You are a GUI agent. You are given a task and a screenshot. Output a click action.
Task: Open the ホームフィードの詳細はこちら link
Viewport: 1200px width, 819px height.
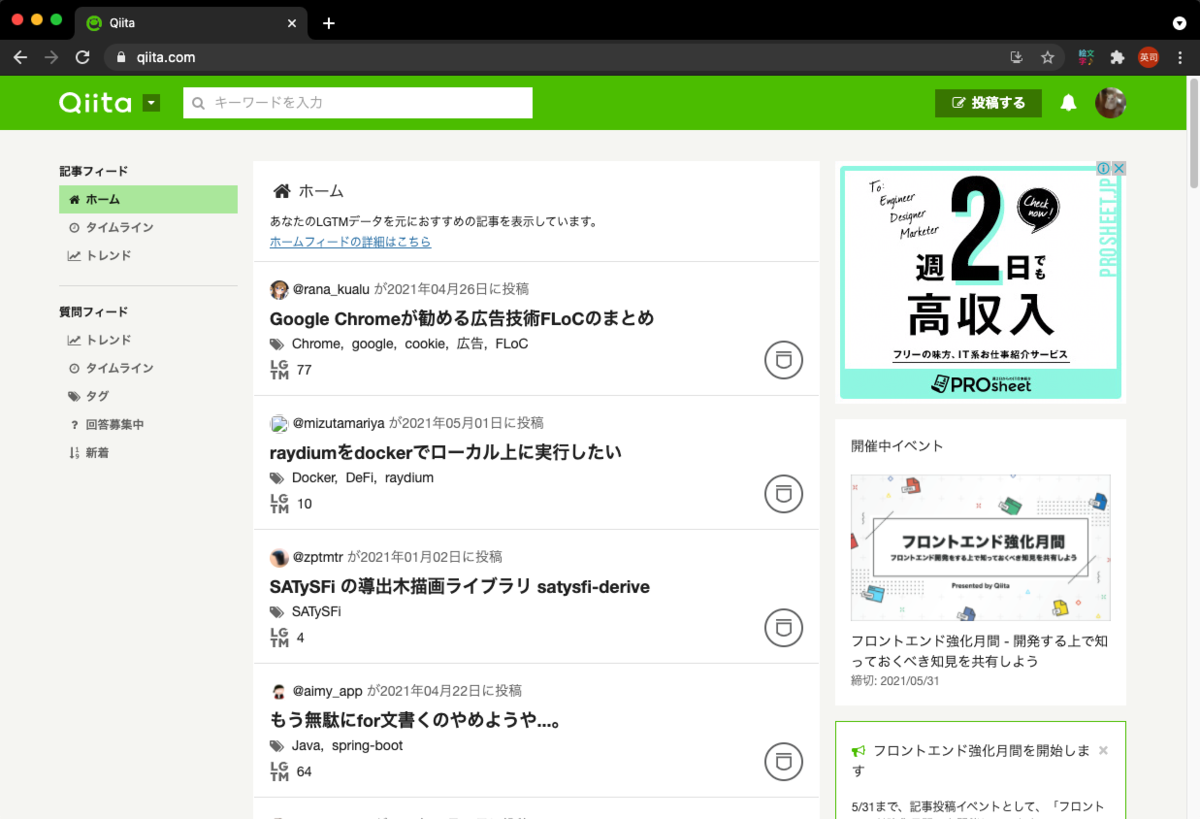pos(350,242)
